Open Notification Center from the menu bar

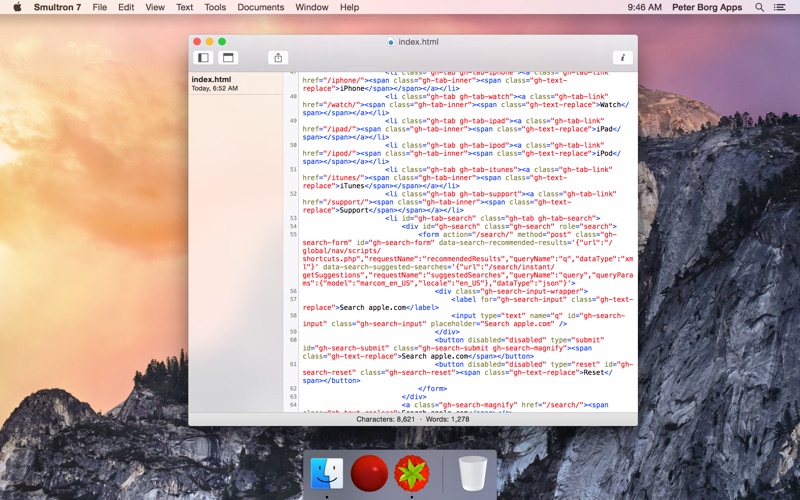point(780,7)
